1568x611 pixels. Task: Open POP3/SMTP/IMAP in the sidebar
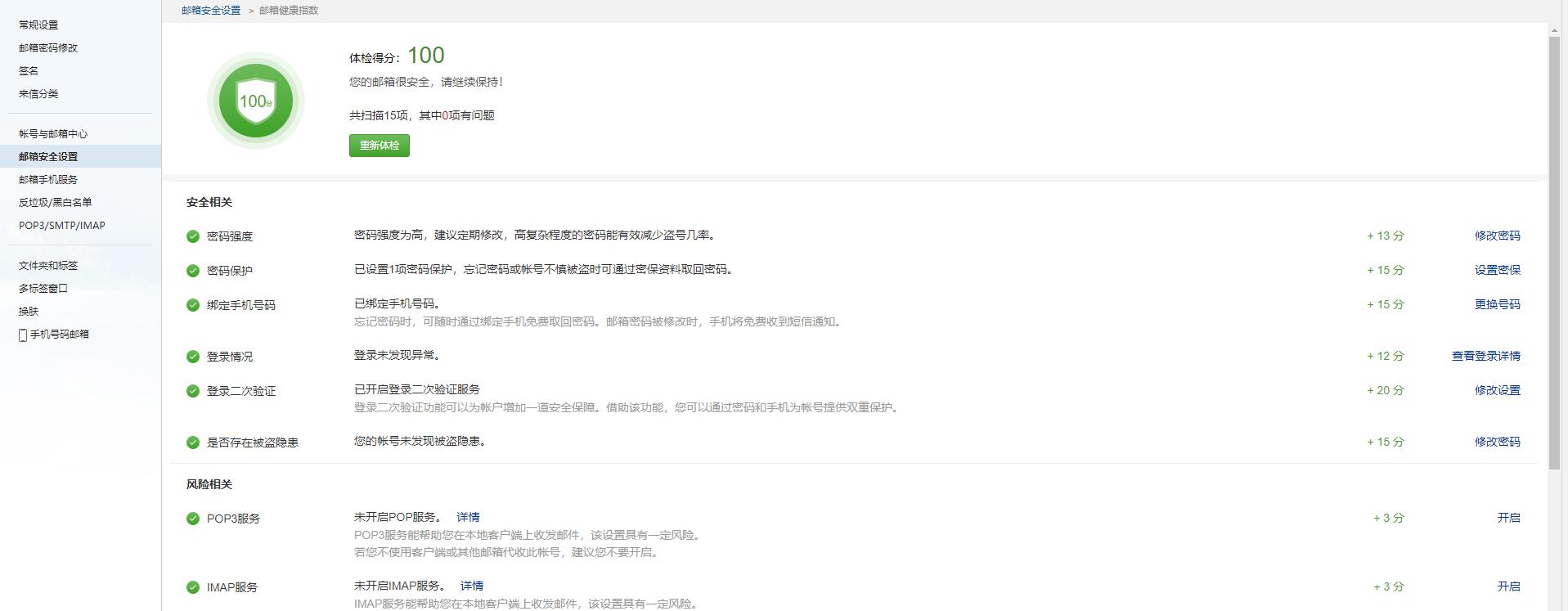point(62,226)
